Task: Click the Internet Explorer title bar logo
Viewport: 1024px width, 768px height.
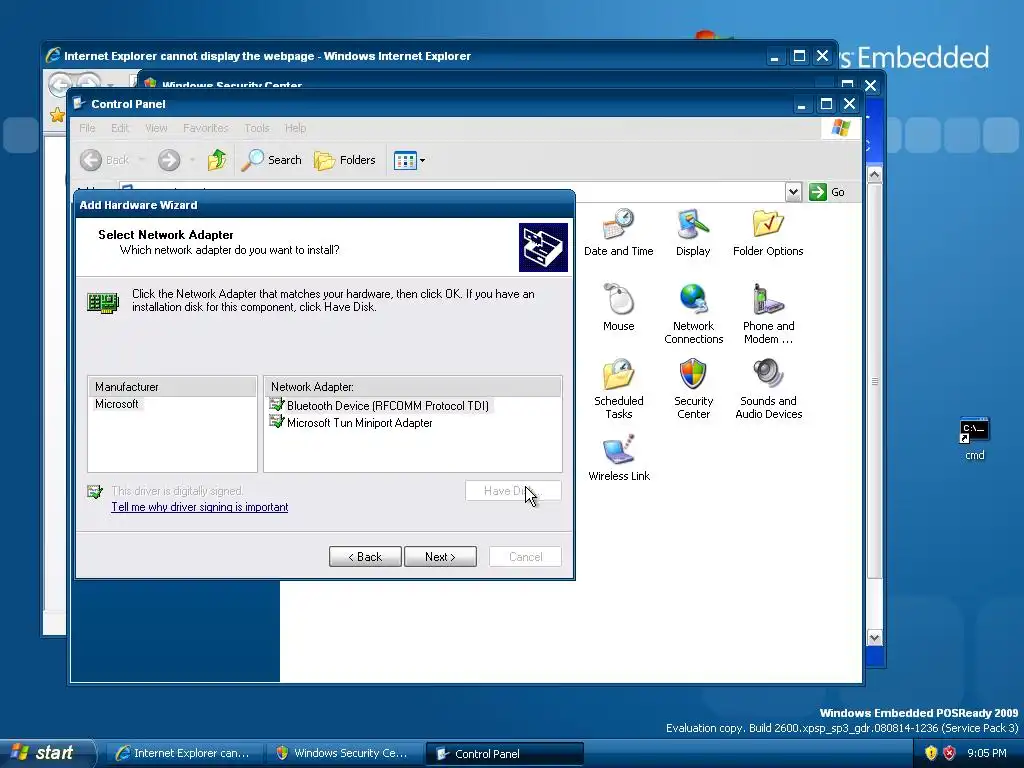Action: (53, 56)
